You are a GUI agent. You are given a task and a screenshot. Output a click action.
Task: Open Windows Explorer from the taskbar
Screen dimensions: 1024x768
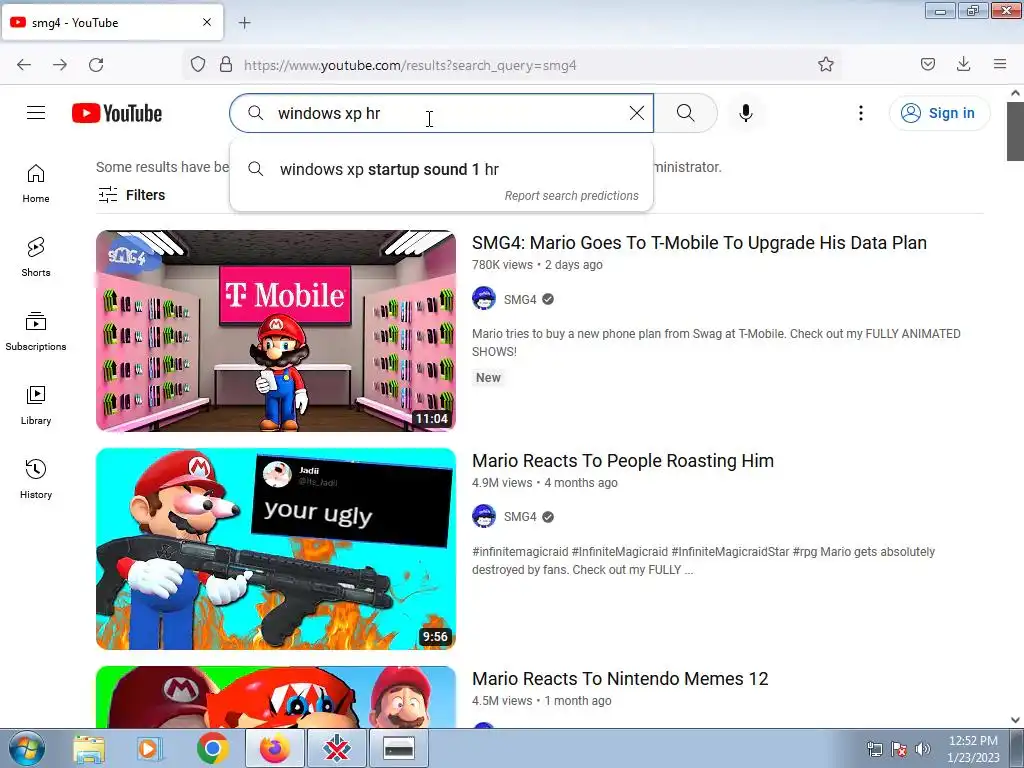point(89,749)
